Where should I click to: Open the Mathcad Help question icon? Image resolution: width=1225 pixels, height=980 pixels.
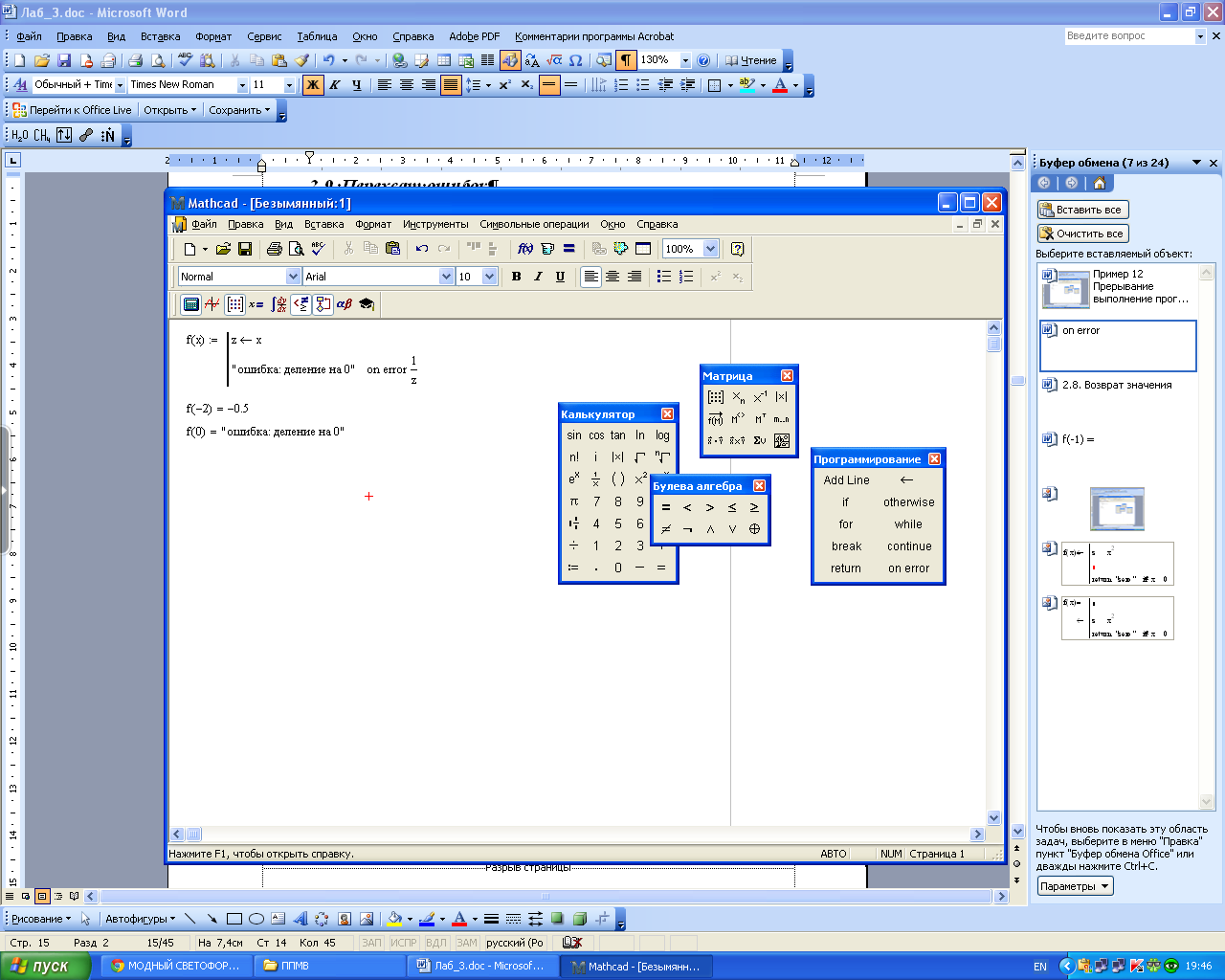click(737, 249)
